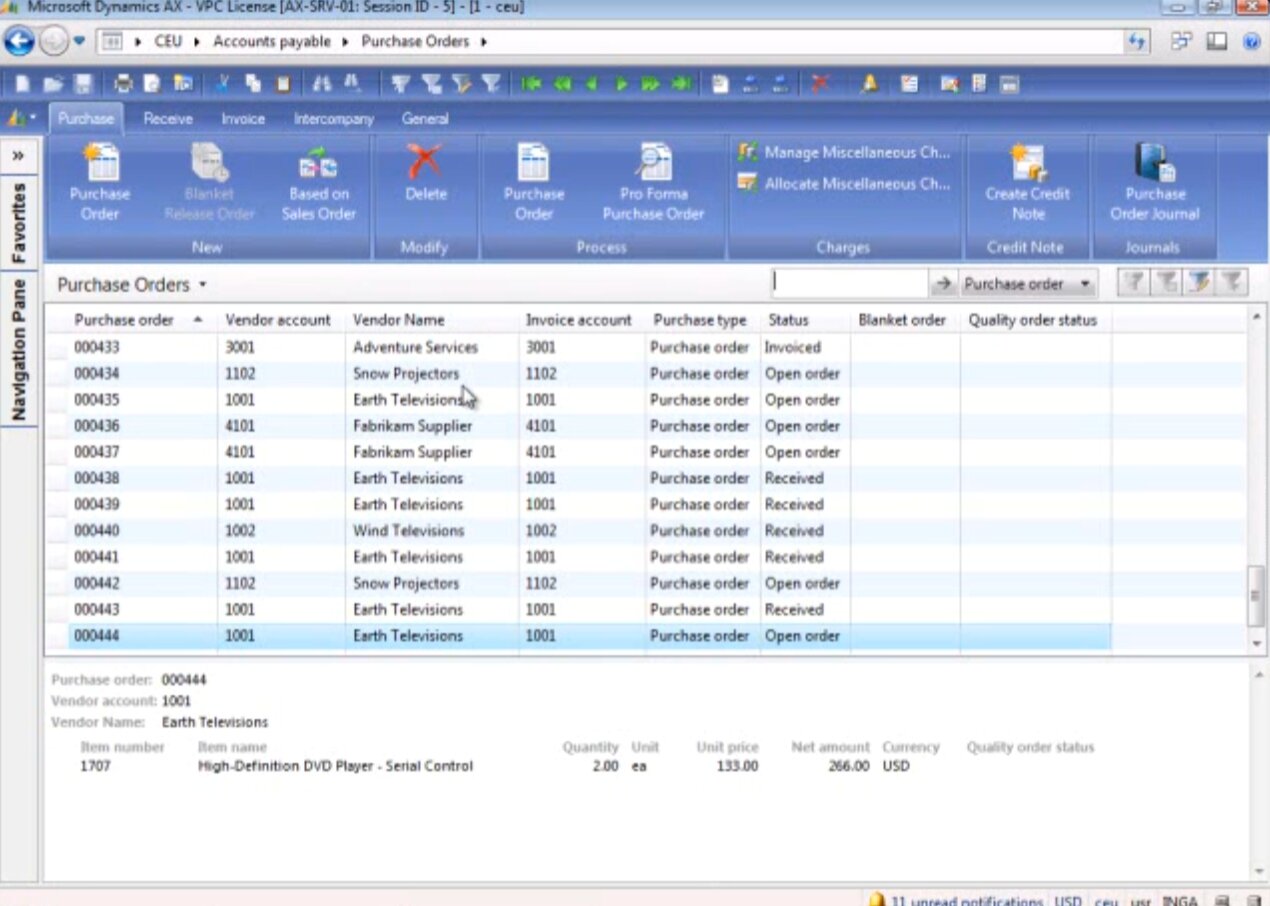Screen dimensions: 1270x906
Task: Expand the Navigation Pane with chevron
Action: pos(18,155)
